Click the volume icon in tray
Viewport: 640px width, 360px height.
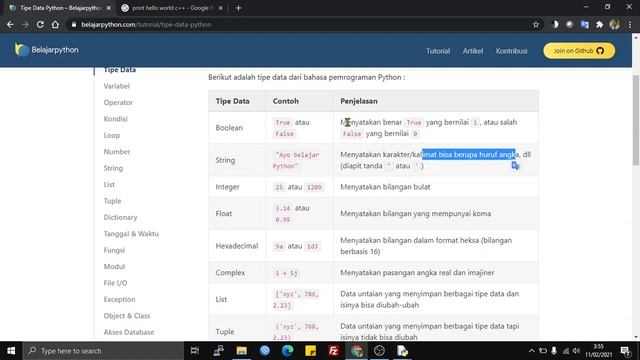[576, 351]
